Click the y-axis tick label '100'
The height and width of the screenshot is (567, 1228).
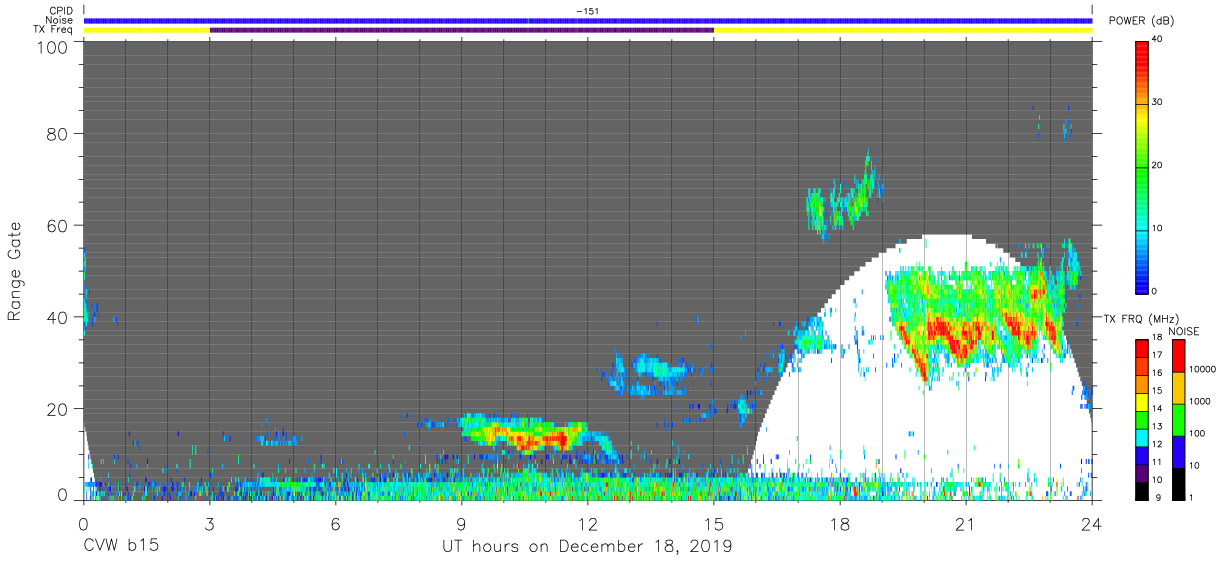pos(53,47)
